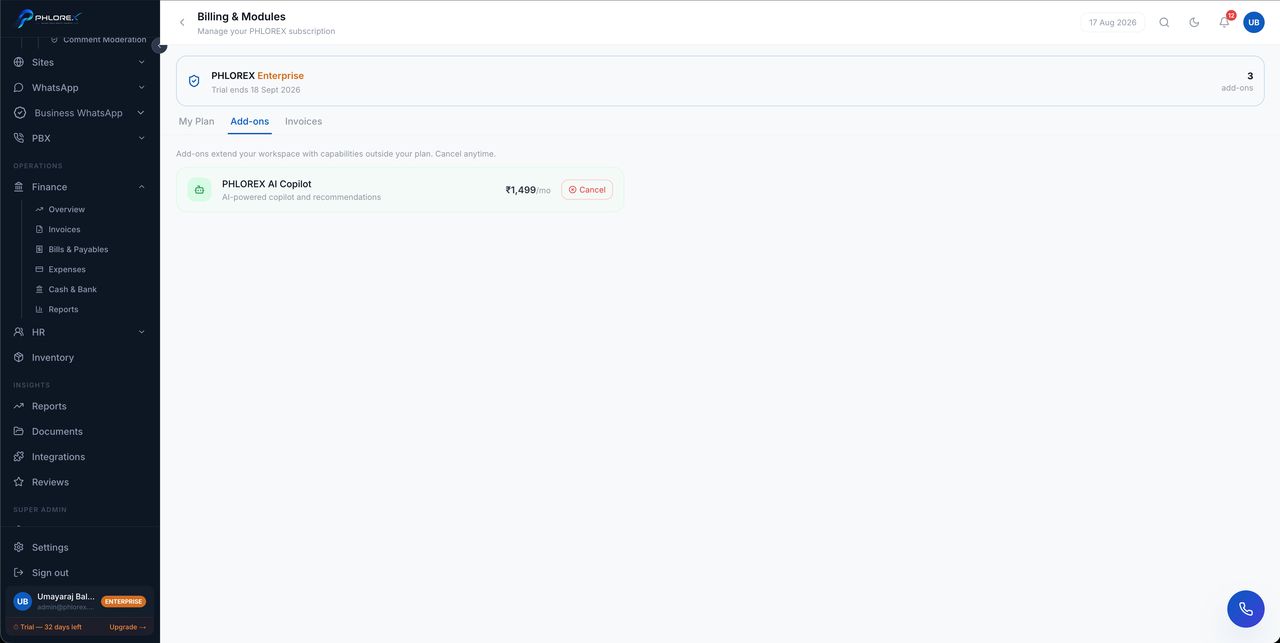Click the Umayaraj Bal... user name
The width and height of the screenshot is (1280, 643).
coord(66,596)
